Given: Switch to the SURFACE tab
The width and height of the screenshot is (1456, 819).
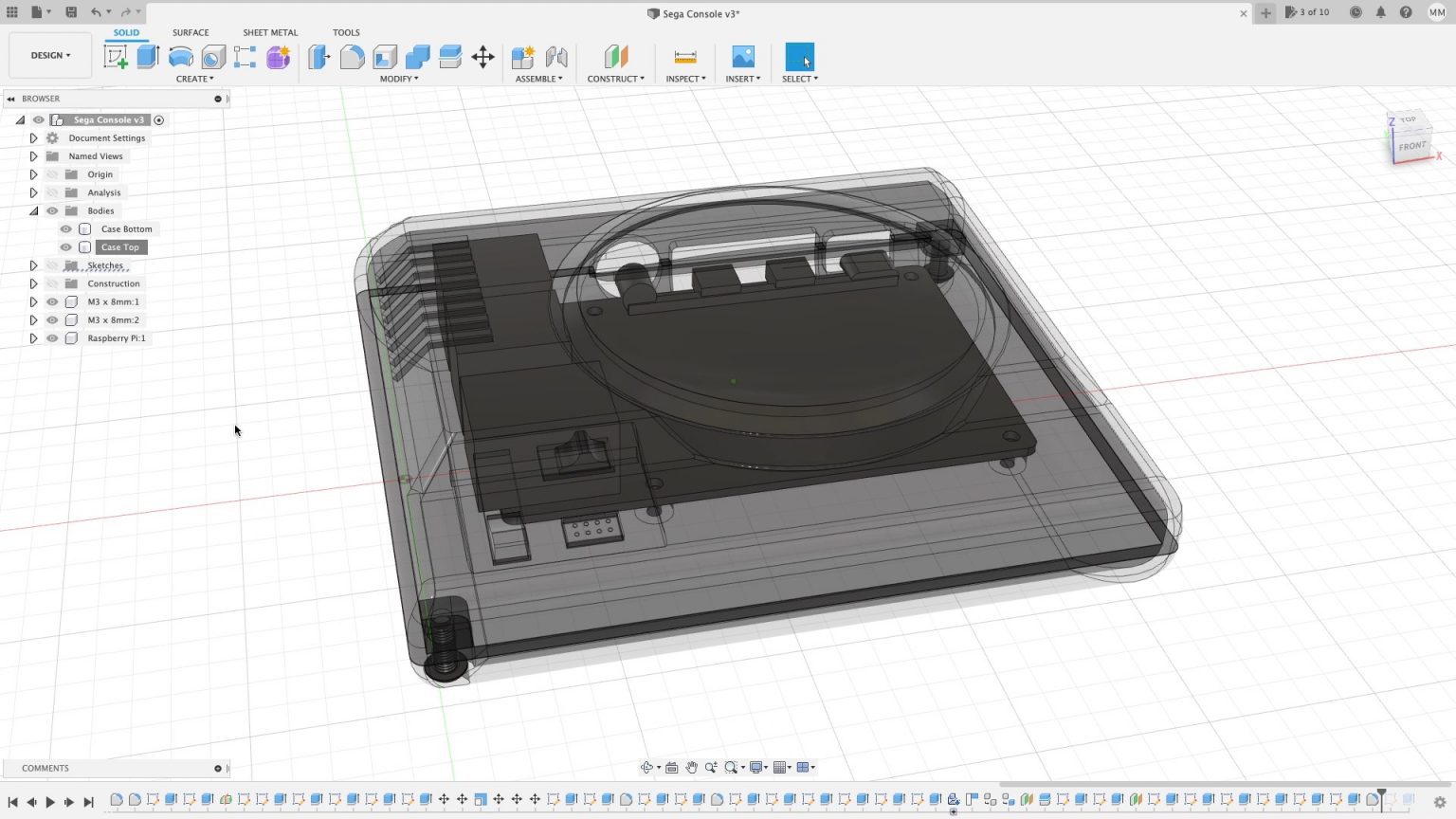Looking at the screenshot, I should tap(190, 31).
